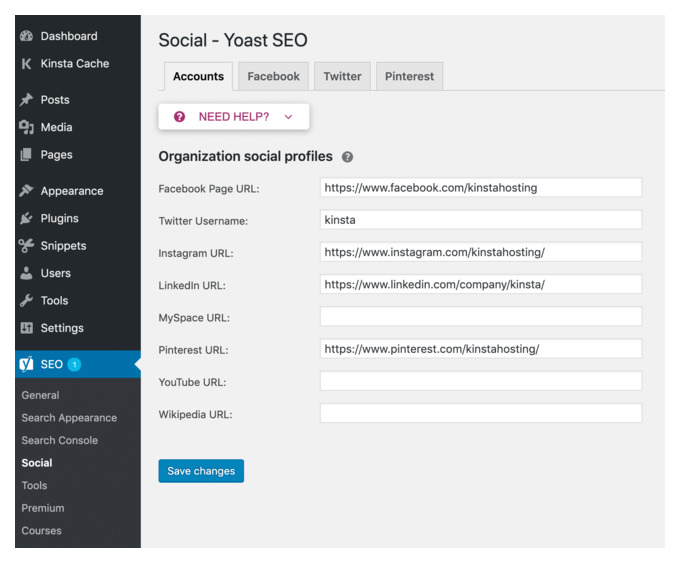This screenshot has width=680, height=563.
Task: Select Social submenu item
Action: tap(37, 463)
